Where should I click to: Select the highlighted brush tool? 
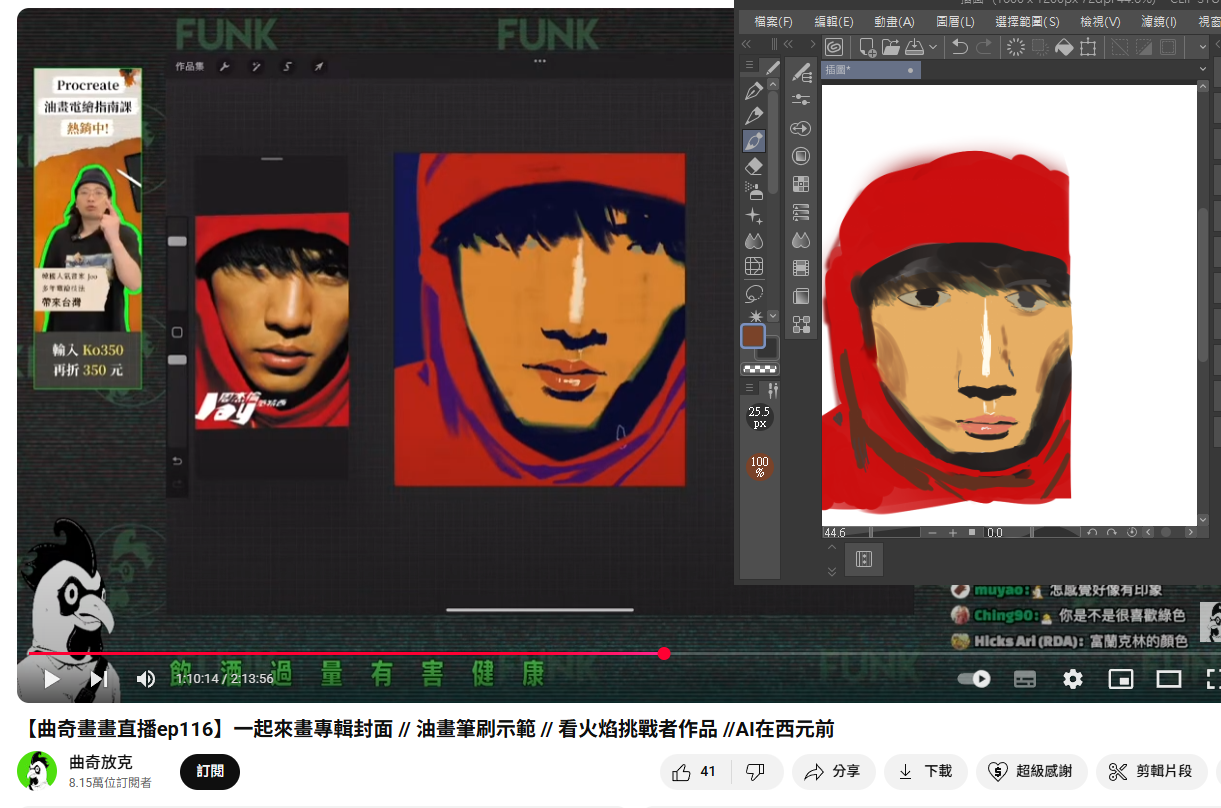tap(754, 141)
